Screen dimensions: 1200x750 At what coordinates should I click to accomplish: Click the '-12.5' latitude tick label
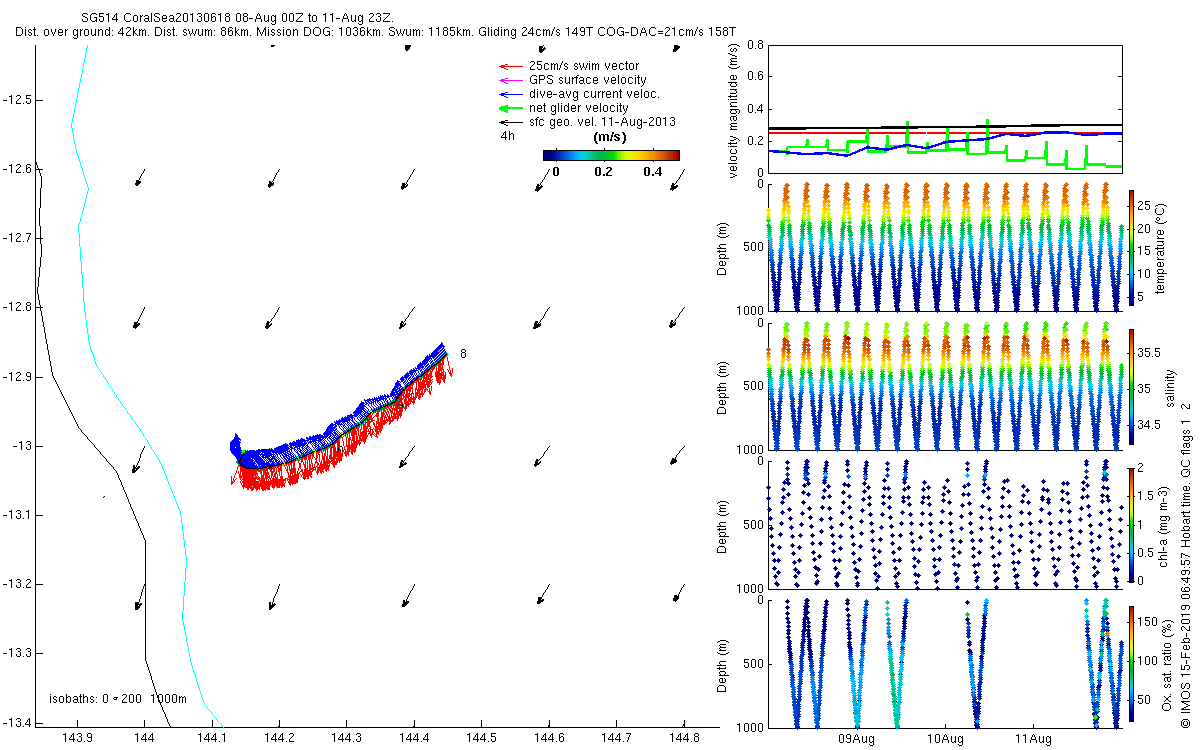point(18,100)
